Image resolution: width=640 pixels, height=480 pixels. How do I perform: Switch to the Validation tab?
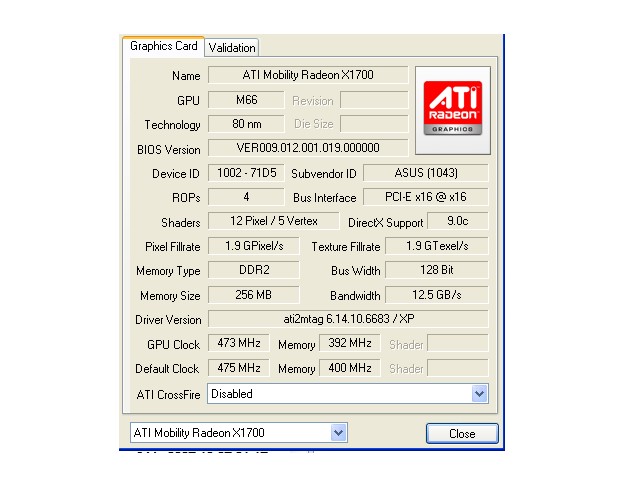232,47
